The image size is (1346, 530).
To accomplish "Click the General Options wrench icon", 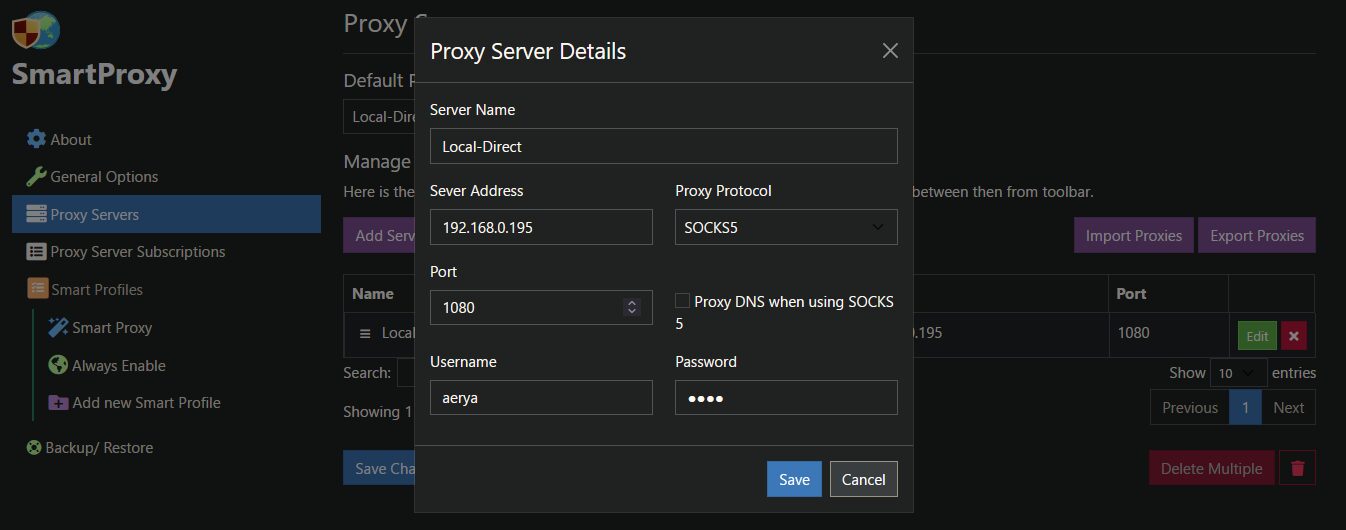I will tap(36, 177).
